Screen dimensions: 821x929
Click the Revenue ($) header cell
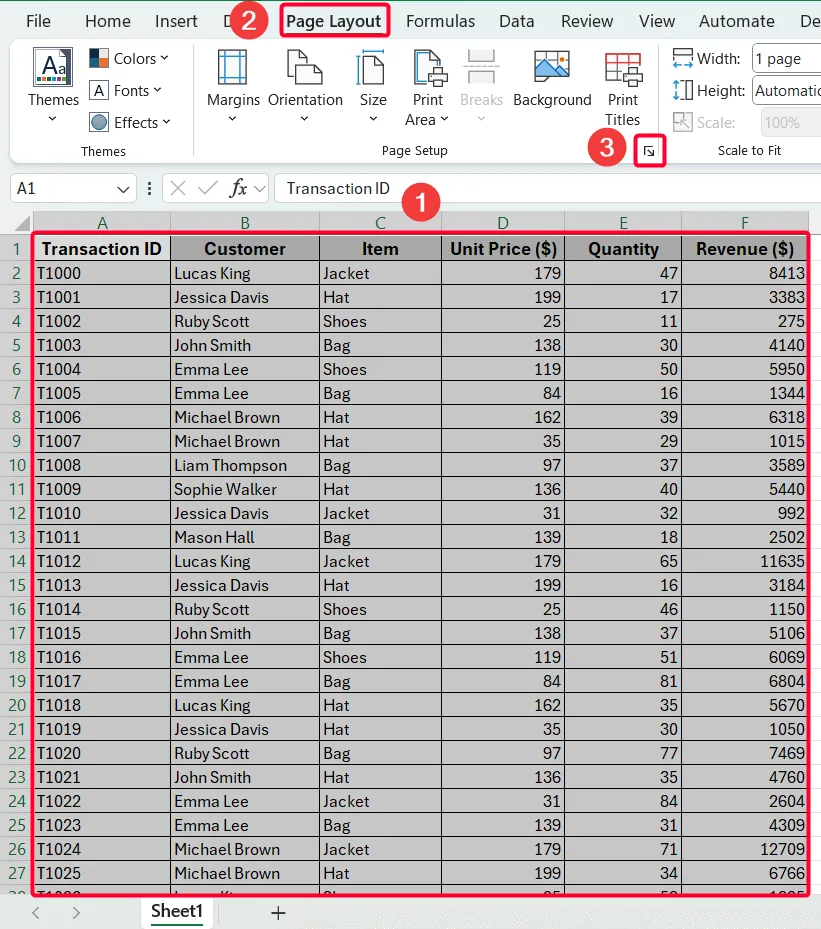(x=745, y=249)
